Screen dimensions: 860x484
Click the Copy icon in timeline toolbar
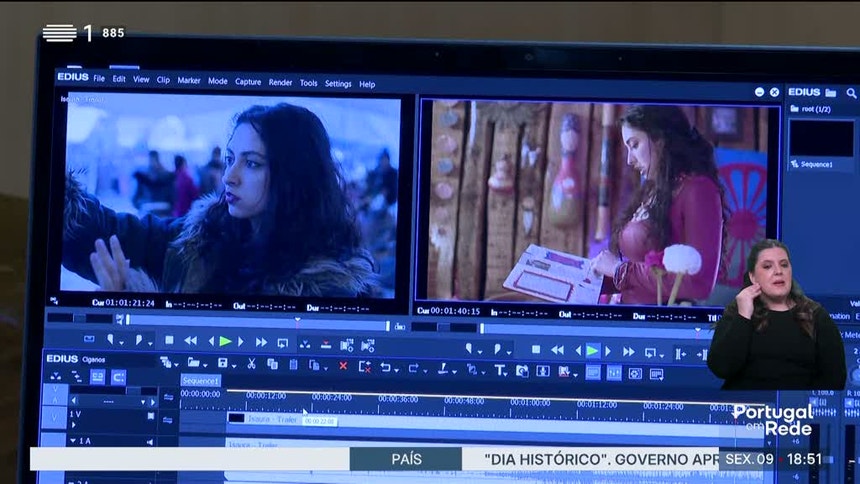pyautogui.click(x=272, y=364)
